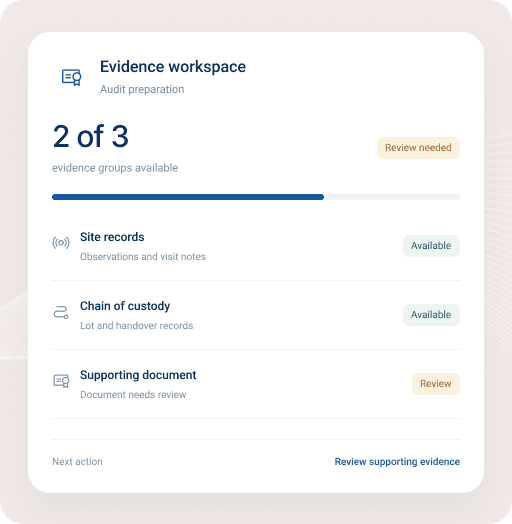
Task: Click the certificate icon beside Evidence workspace
Action: 72,77
